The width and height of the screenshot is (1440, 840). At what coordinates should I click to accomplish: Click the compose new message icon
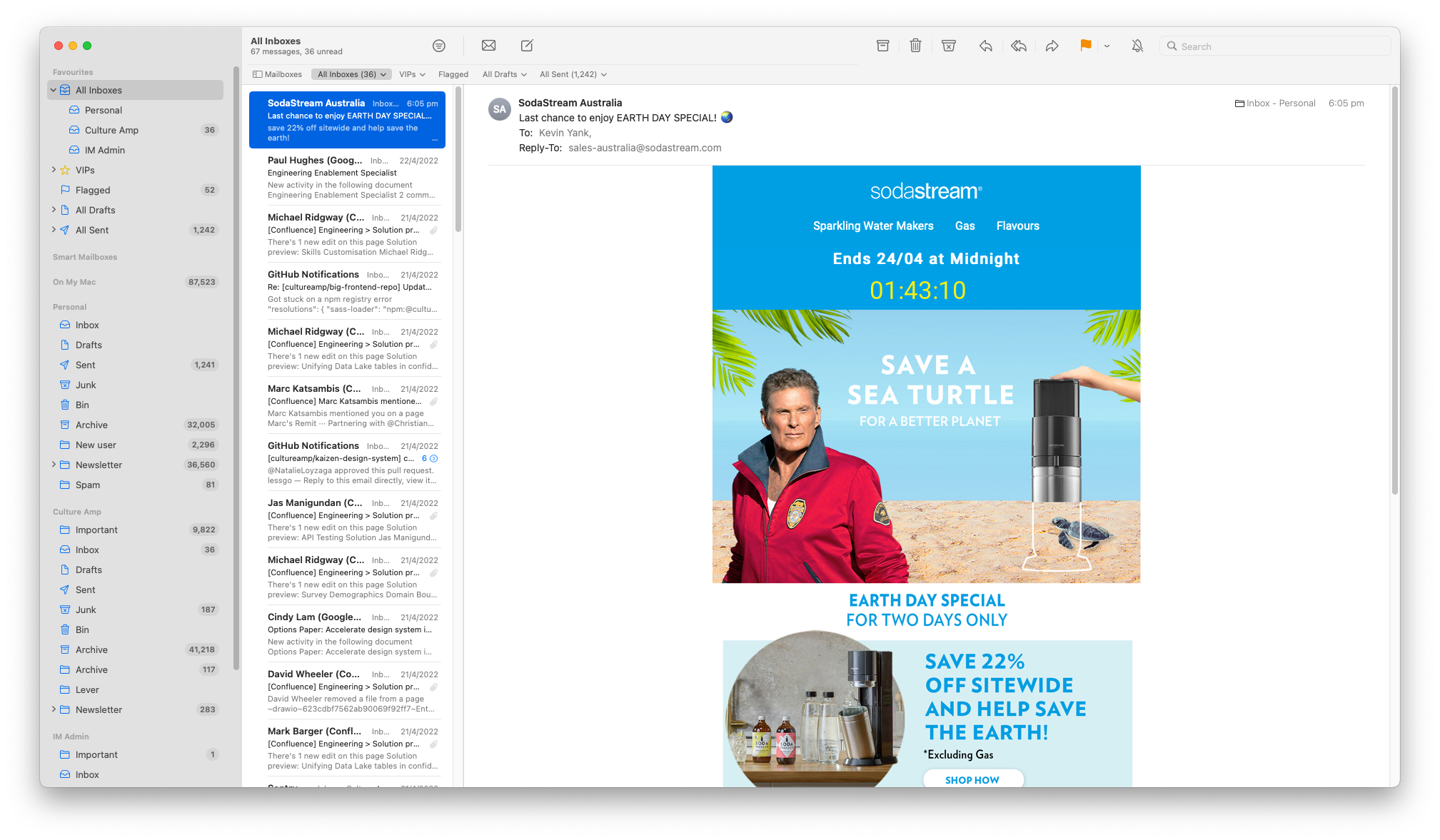528,45
